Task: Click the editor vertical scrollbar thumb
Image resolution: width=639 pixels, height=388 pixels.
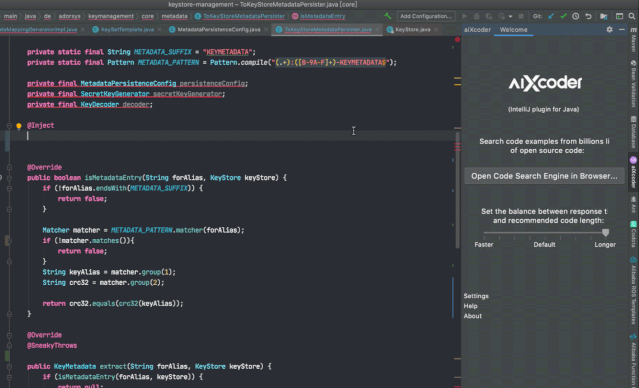Action: [x=457, y=190]
